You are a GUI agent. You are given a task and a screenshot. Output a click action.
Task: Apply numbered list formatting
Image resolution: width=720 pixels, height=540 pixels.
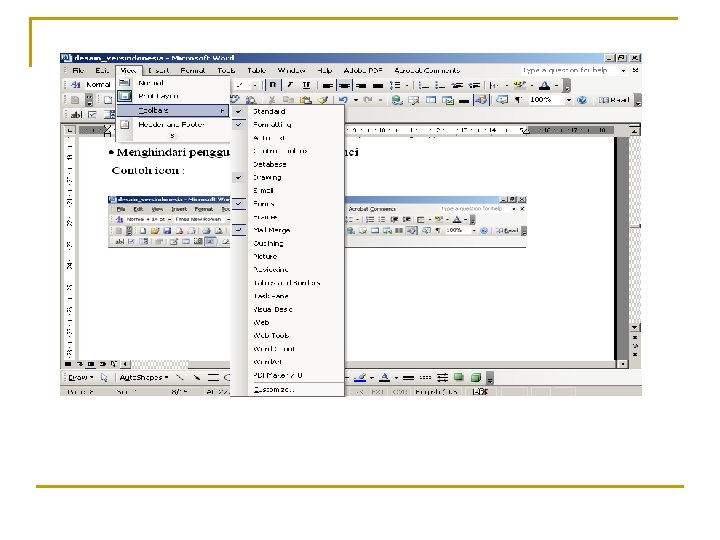pos(424,85)
